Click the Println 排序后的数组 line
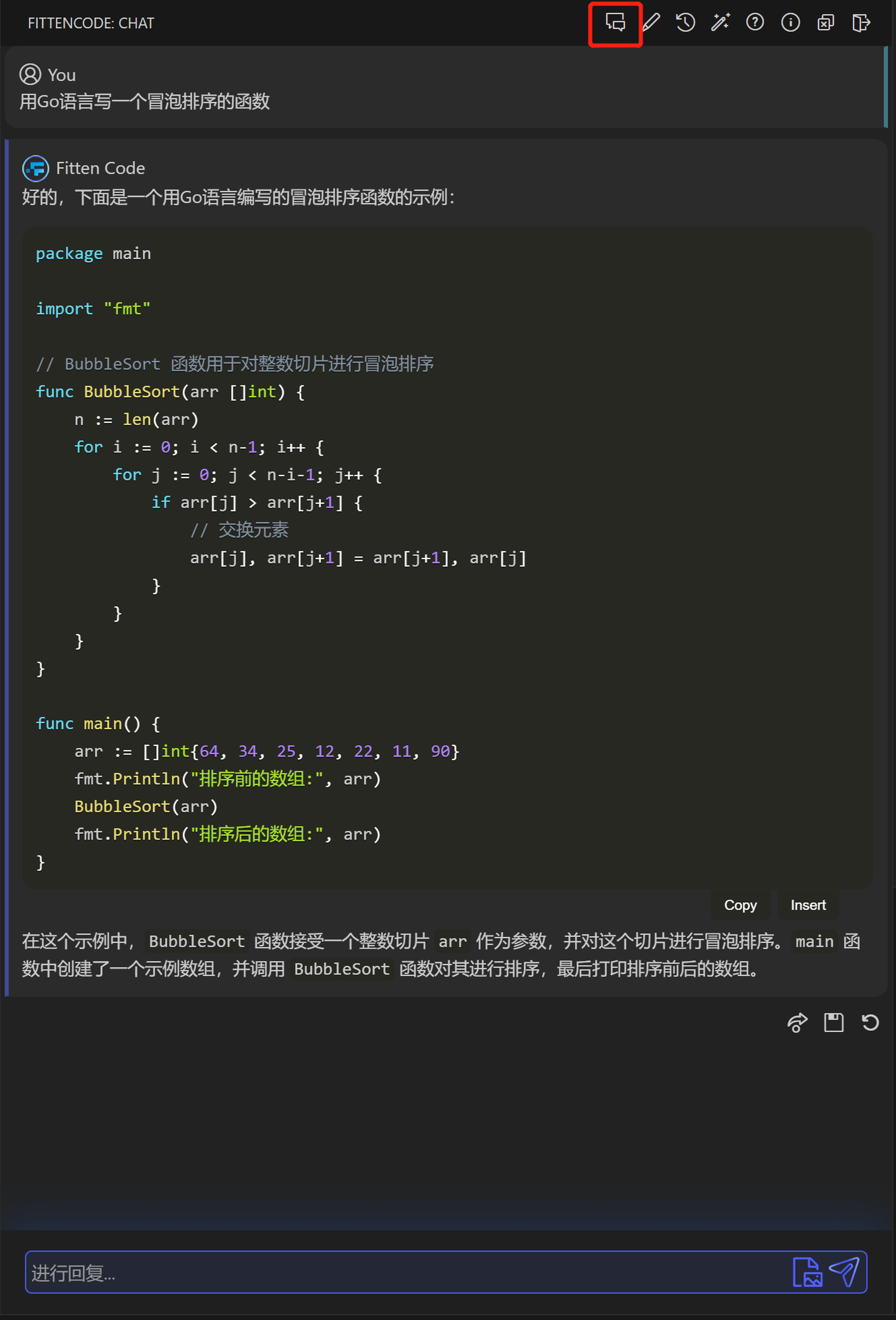 pos(228,834)
